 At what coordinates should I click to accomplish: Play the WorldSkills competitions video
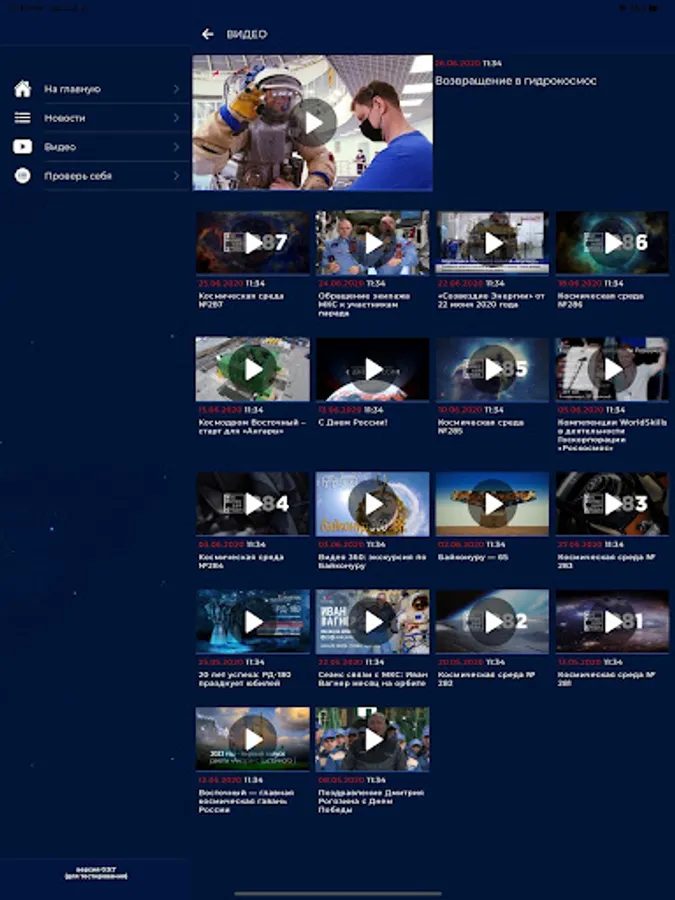[612, 369]
